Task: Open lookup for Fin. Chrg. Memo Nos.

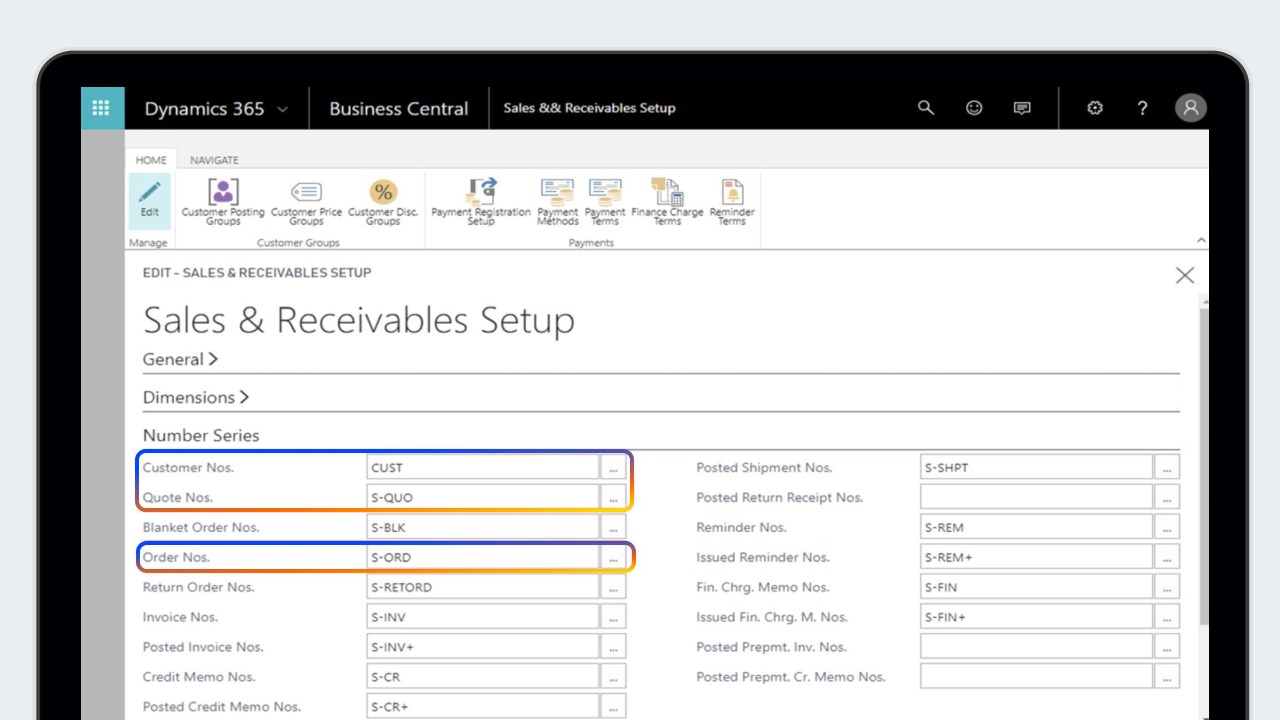Action: pyautogui.click(x=1167, y=587)
